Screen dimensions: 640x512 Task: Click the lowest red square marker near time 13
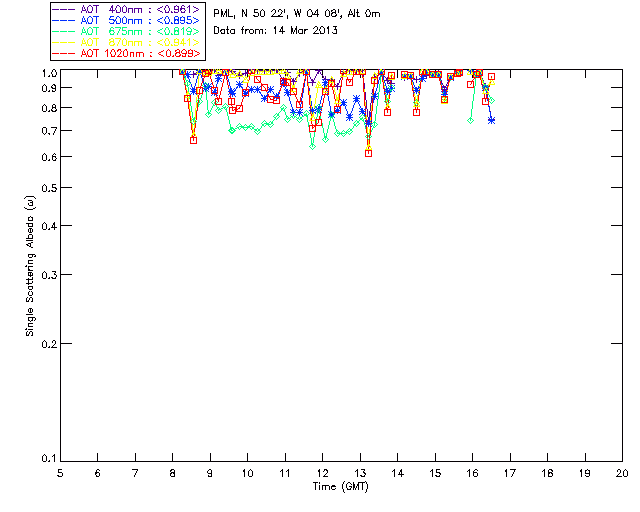pyautogui.click(x=369, y=154)
